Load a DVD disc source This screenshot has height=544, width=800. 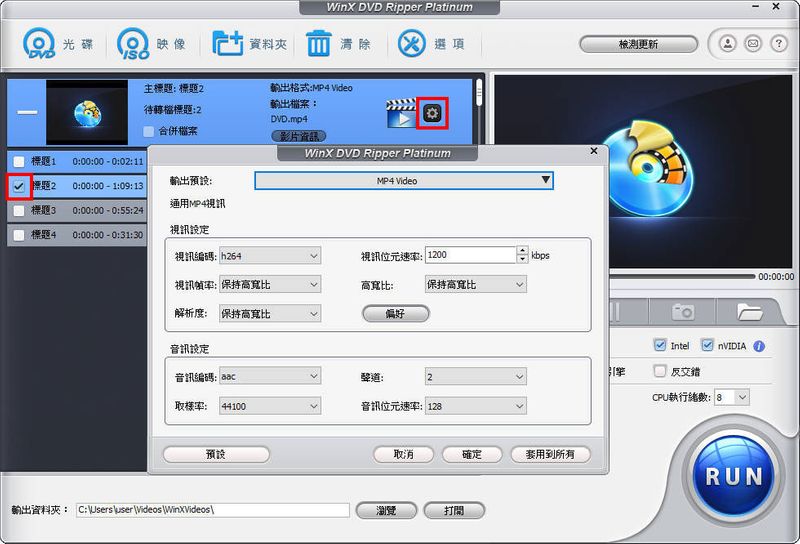pyautogui.click(x=57, y=44)
